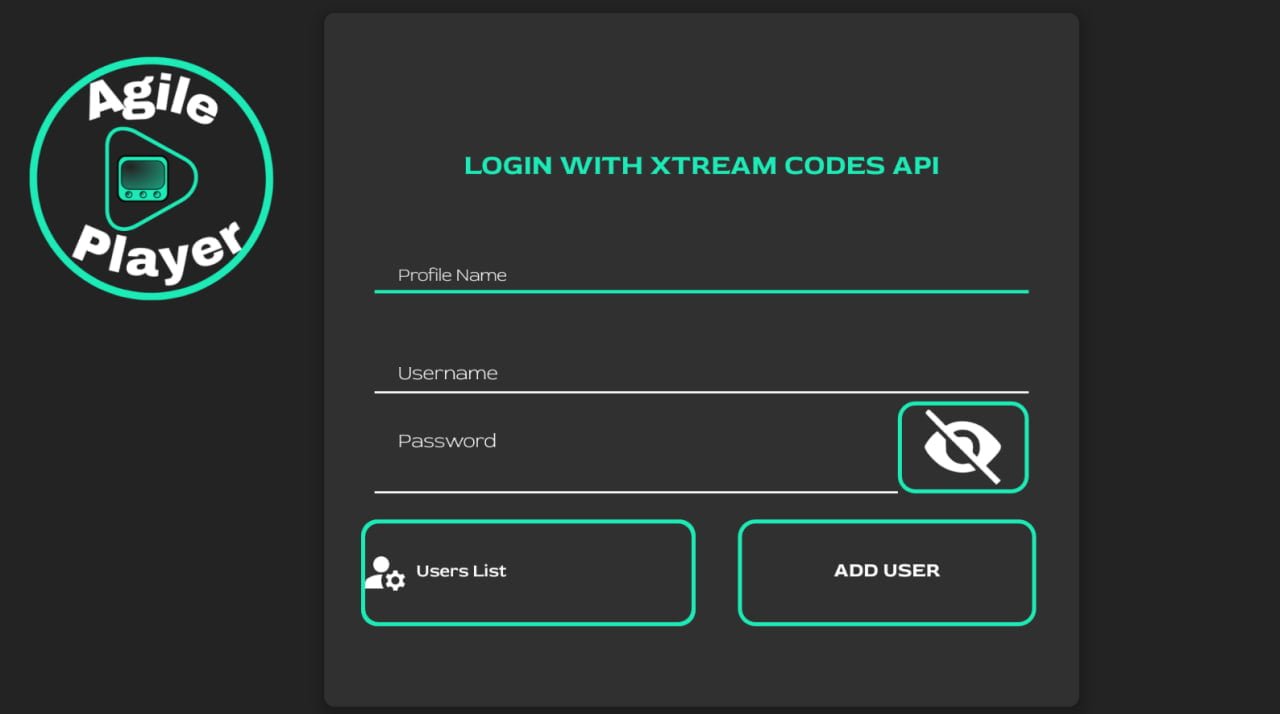
Task: Click into the Username text field
Action: 700,373
